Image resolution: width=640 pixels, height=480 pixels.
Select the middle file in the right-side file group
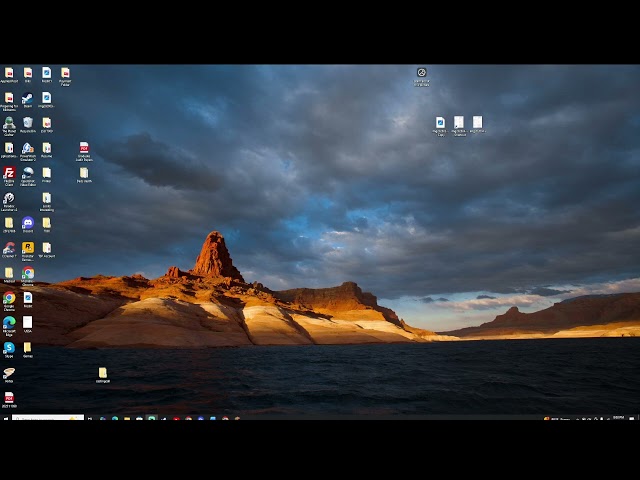(x=459, y=125)
